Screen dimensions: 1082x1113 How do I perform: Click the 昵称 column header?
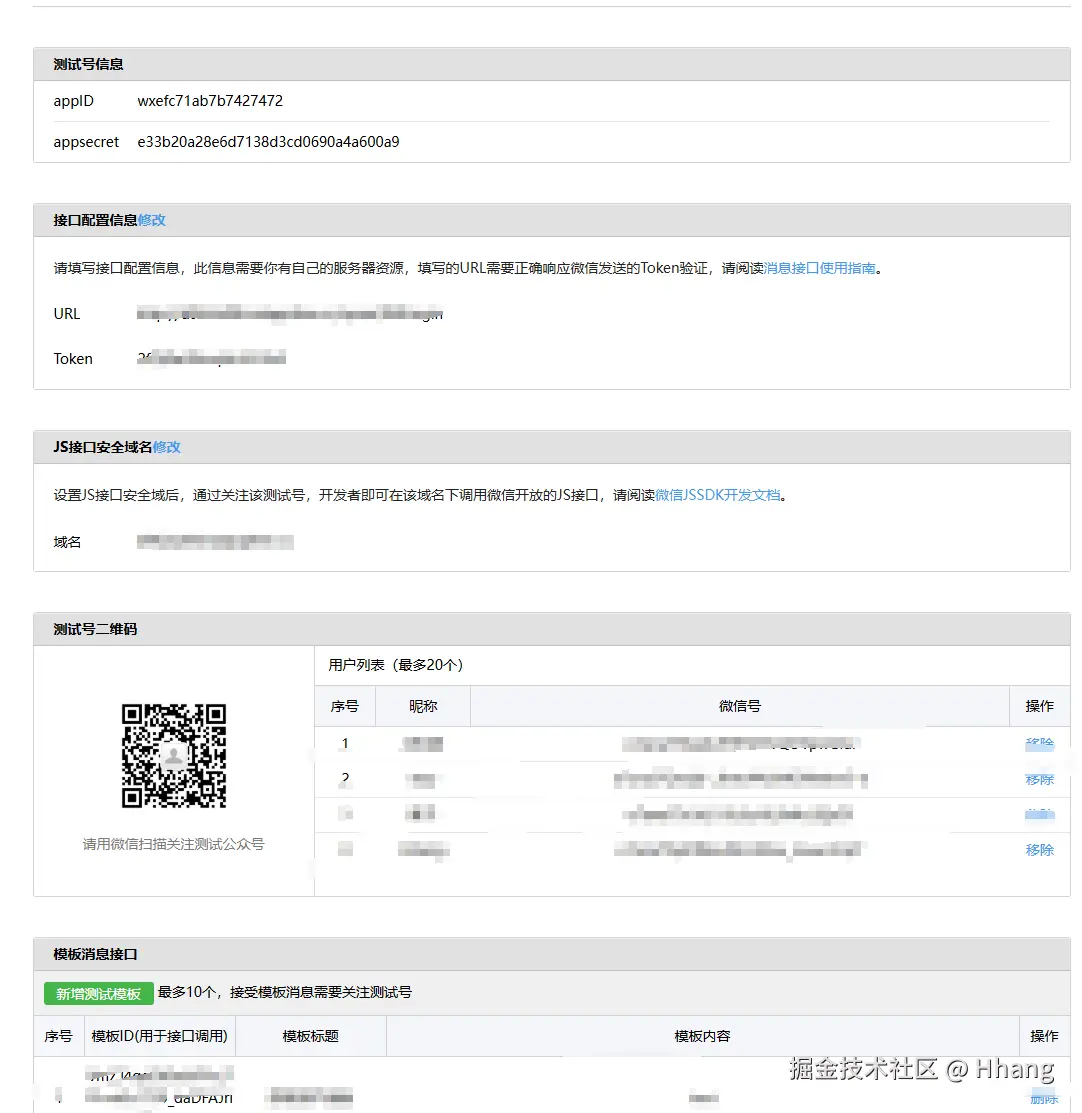click(423, 706)
